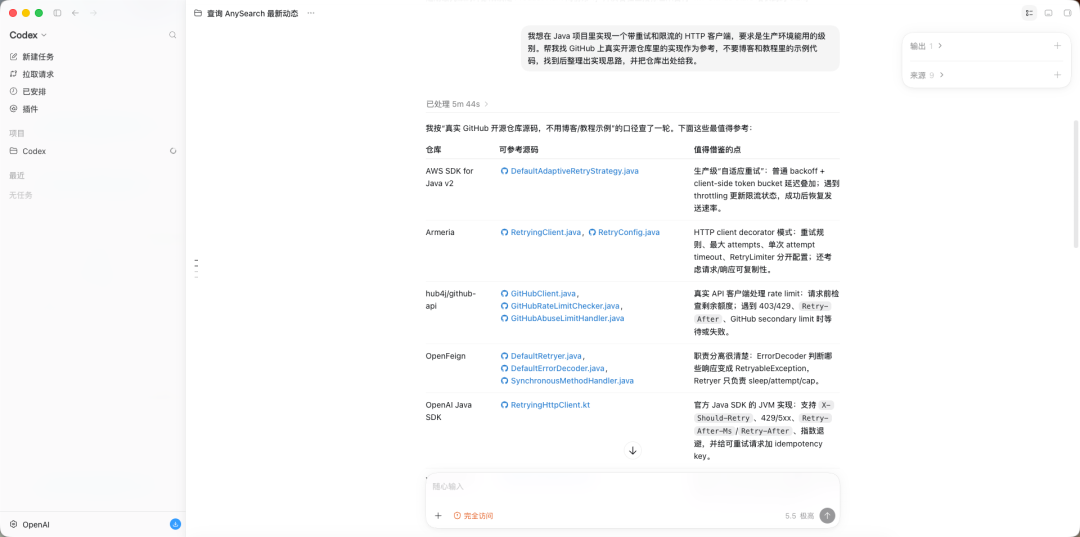Screen dimensions: 1080x537
Task: Click plus button in 输出 row
Action: tap(1057, 46)
